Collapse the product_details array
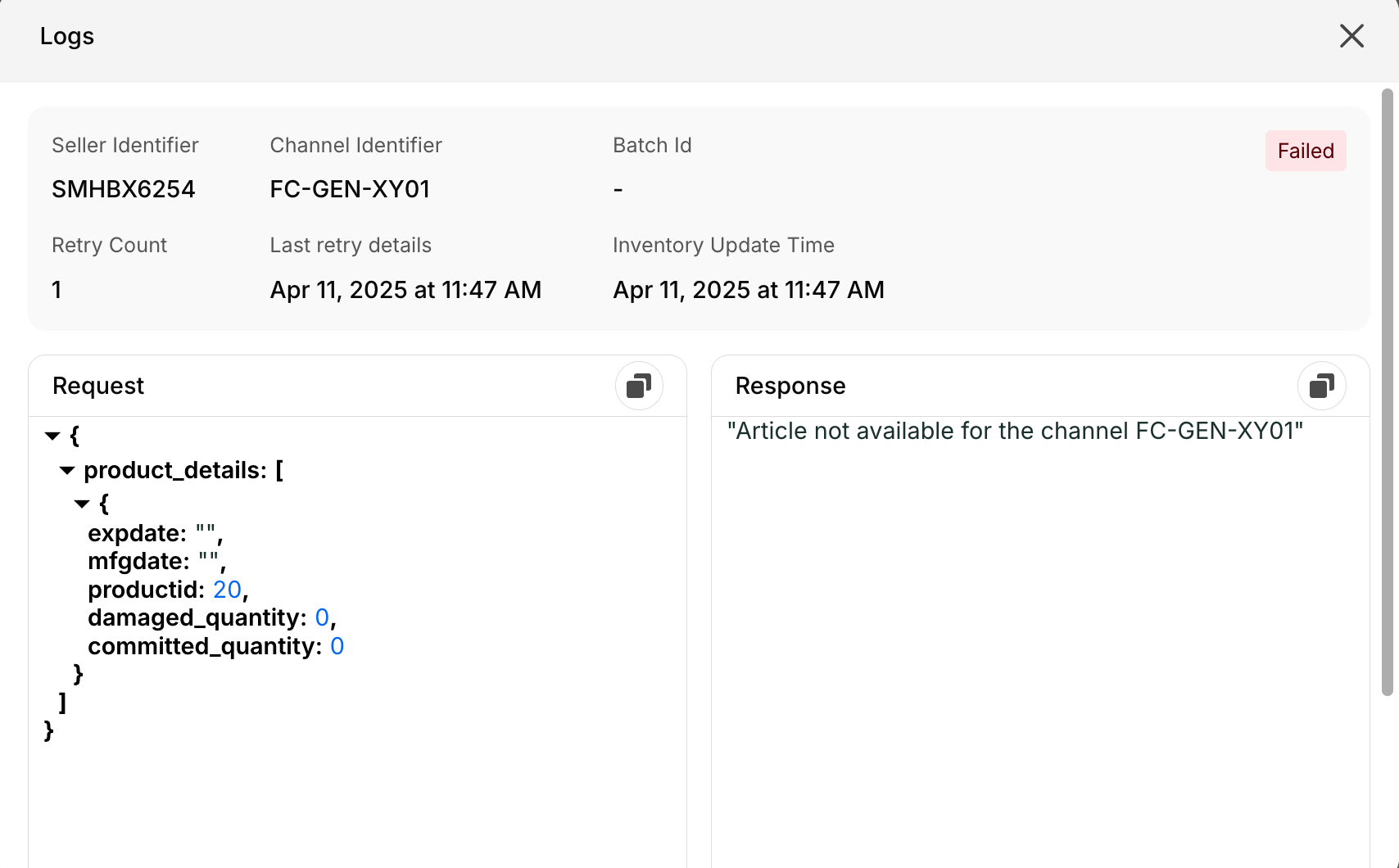The height and width of the screenshot is (868, 1399). (x=67, y=470)
